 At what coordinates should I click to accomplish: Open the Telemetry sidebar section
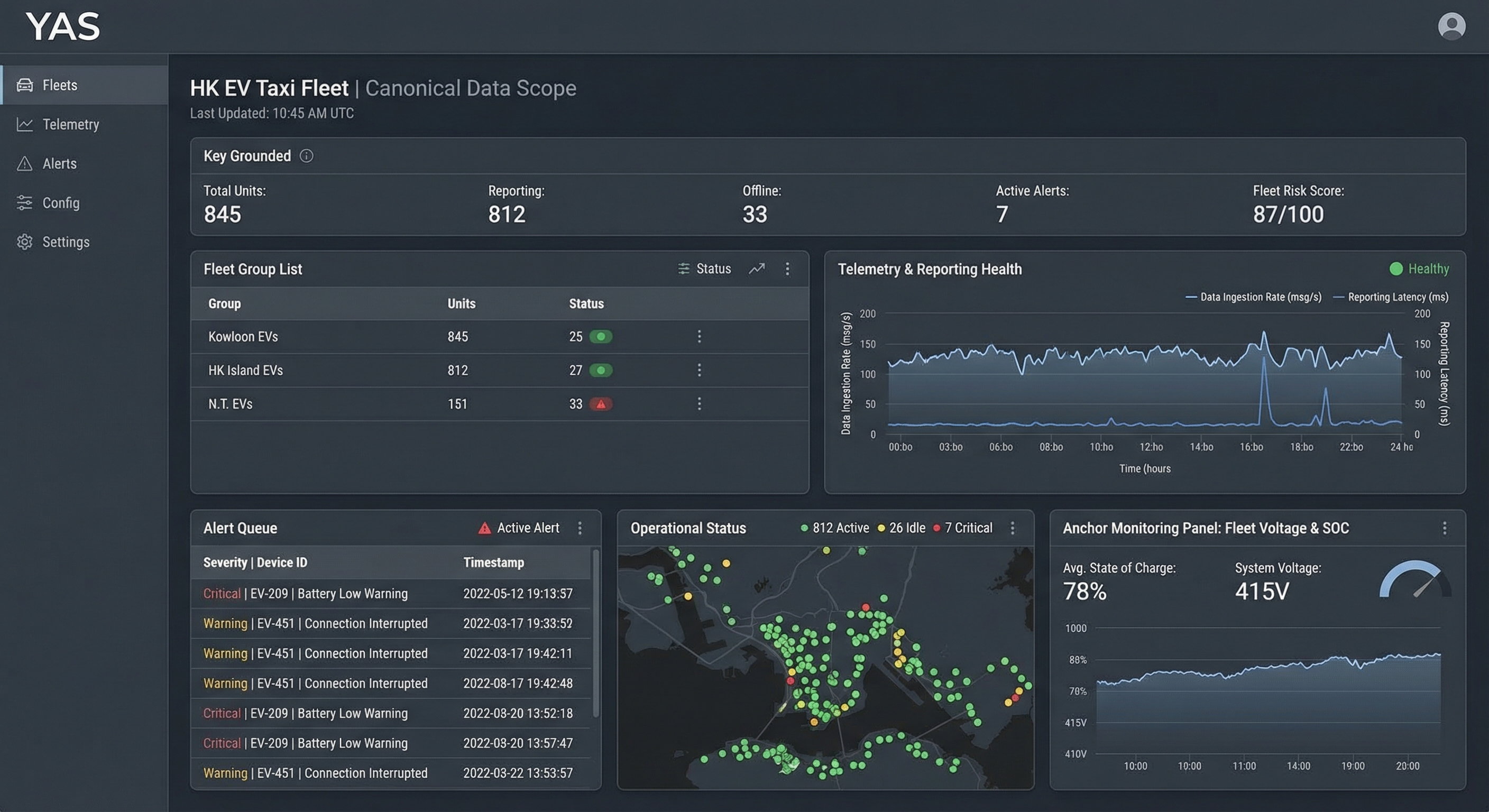[70, 124]
